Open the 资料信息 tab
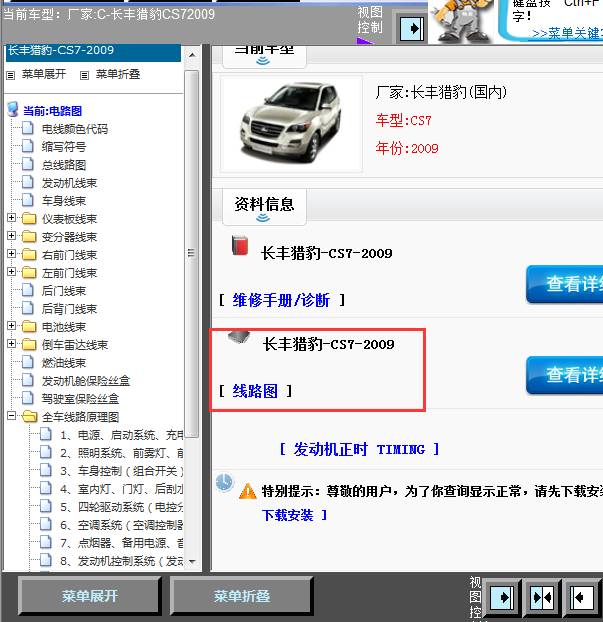This screenshot has height=622, width=603. point(264,207)
